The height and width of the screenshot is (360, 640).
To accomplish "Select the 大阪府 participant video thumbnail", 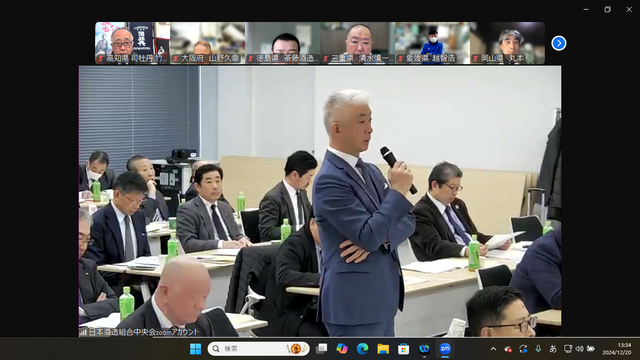I will (208, 43).
